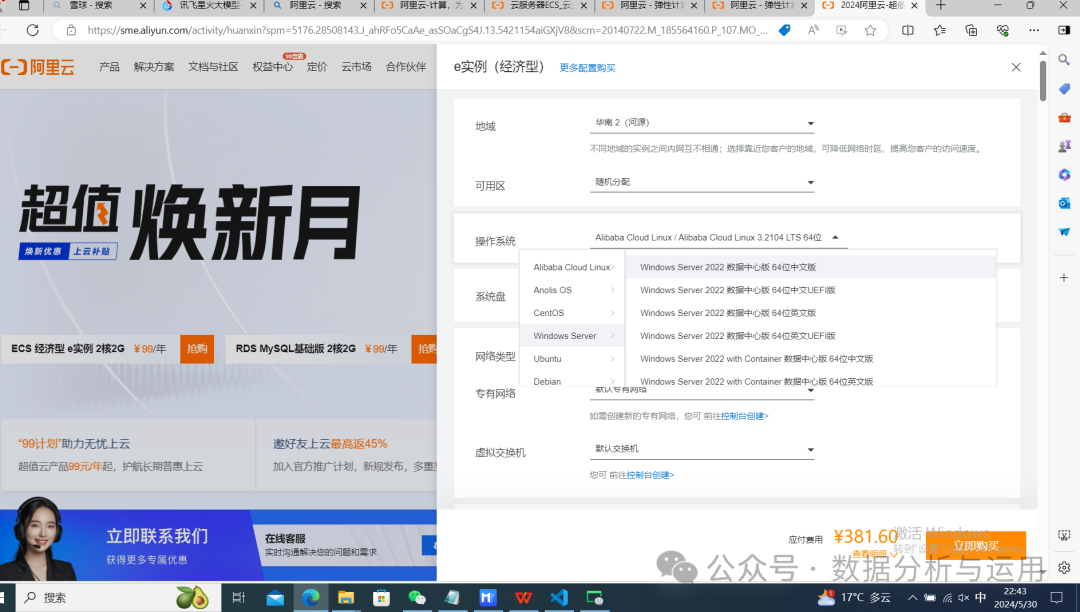This screenshot has height=612, width=1080.
Task: Open the sidebar settings gear
Action: pos(1064,567)
